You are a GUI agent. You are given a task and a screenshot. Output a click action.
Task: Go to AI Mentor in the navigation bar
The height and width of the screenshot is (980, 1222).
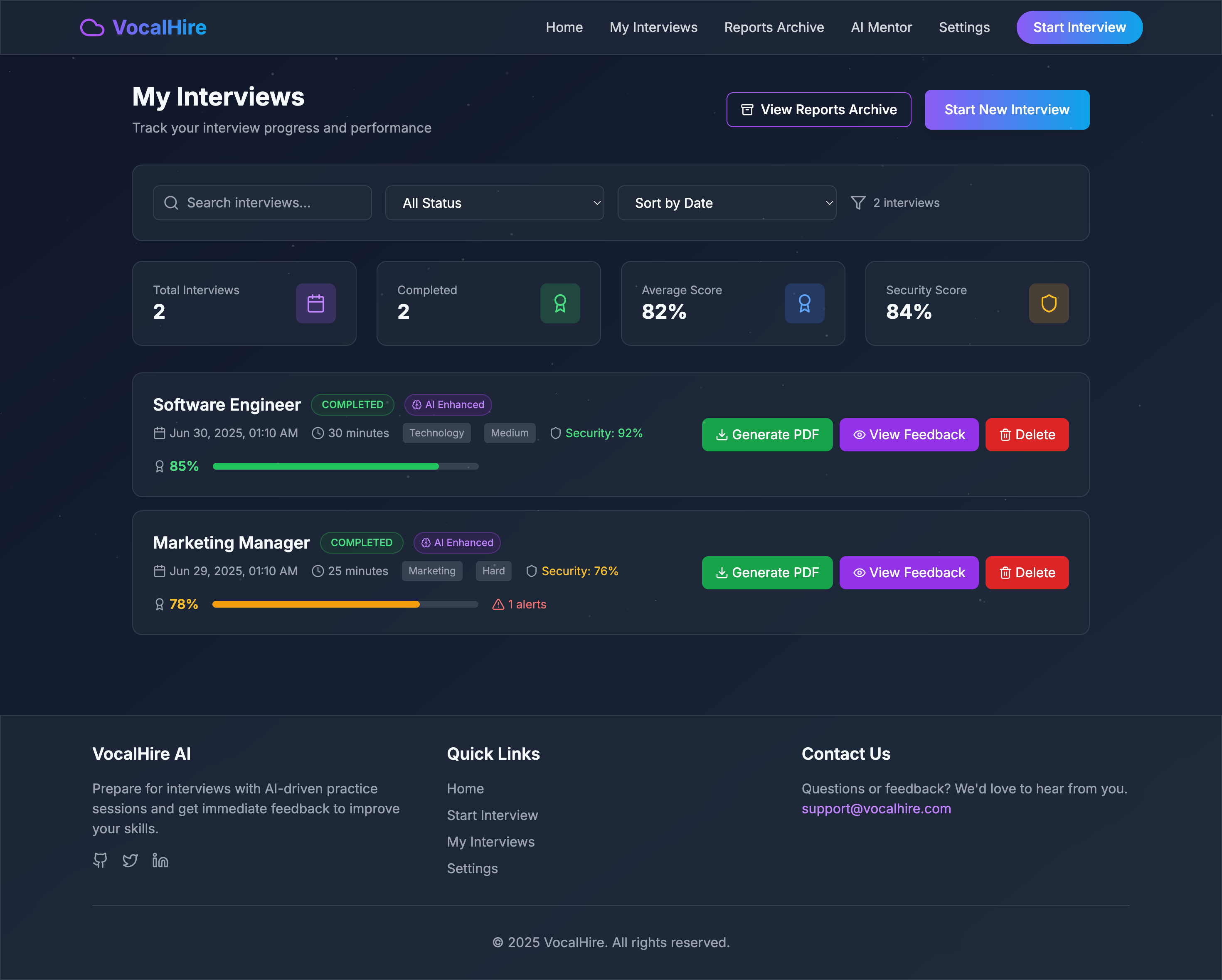(881, 27)
